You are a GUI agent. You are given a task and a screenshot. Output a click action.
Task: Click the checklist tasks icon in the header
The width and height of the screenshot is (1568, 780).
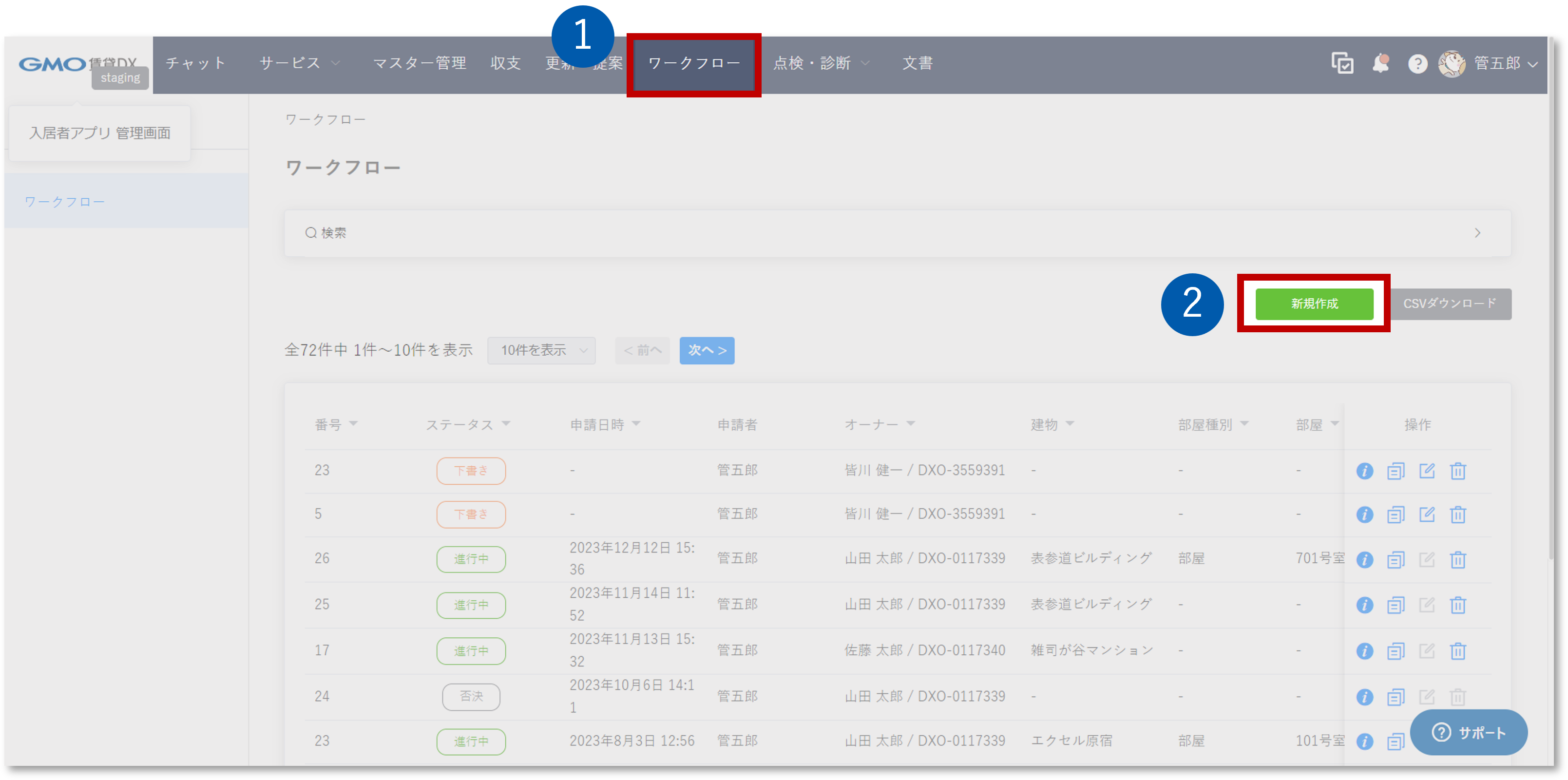tap(1342, 63)
